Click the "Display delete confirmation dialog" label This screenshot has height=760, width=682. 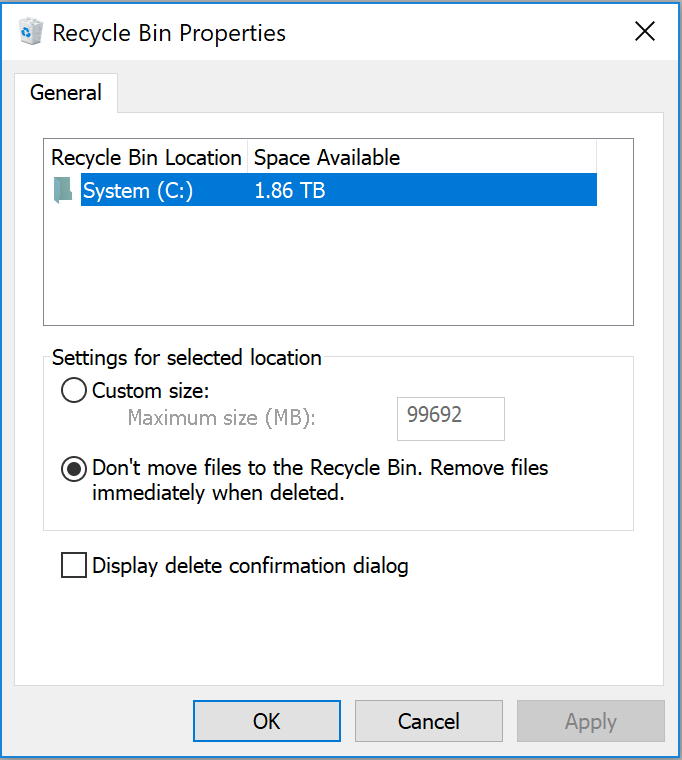pyautogui.click(x=250, y=566)
